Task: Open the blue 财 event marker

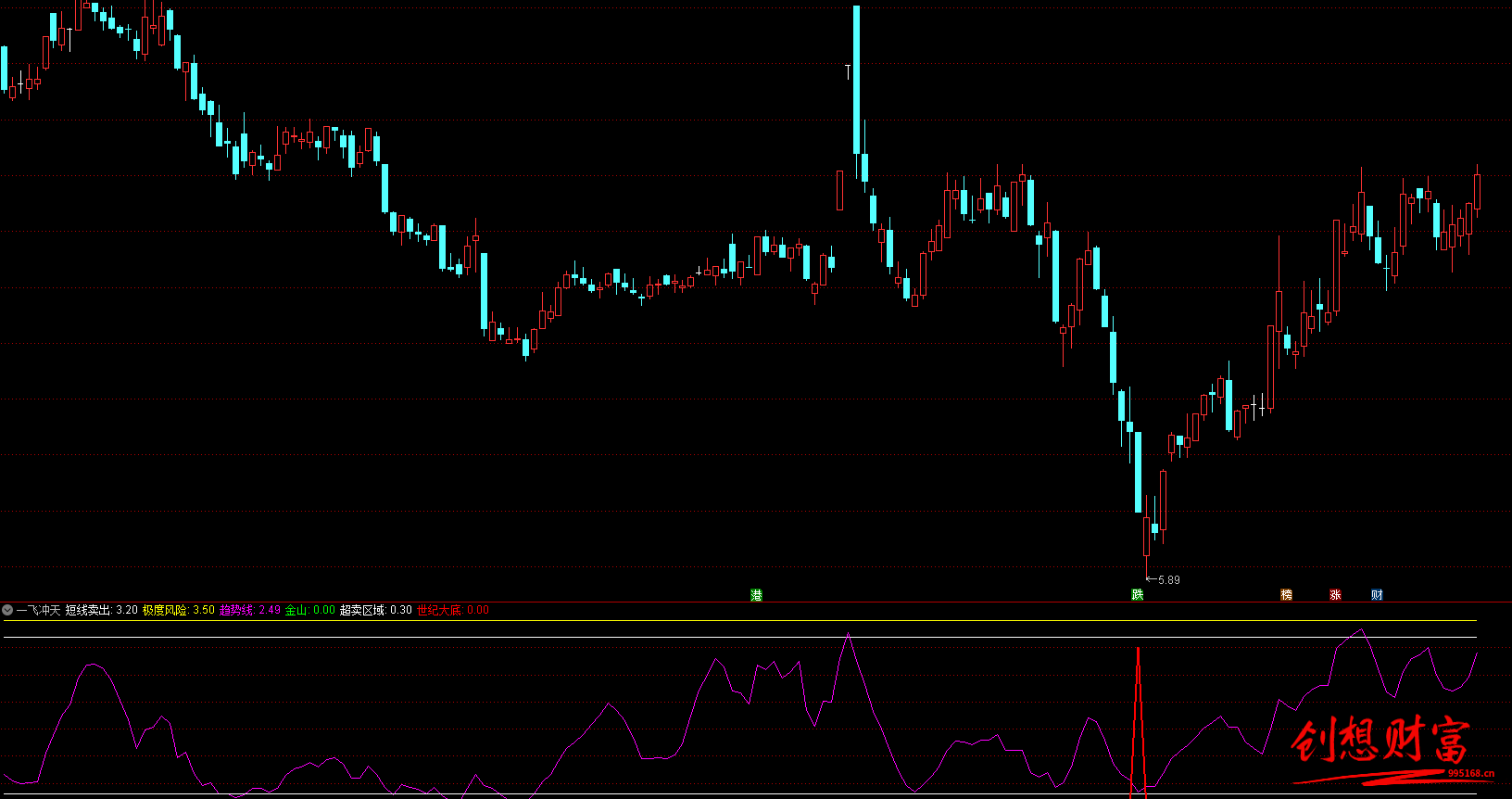Action: (1377, 595)
